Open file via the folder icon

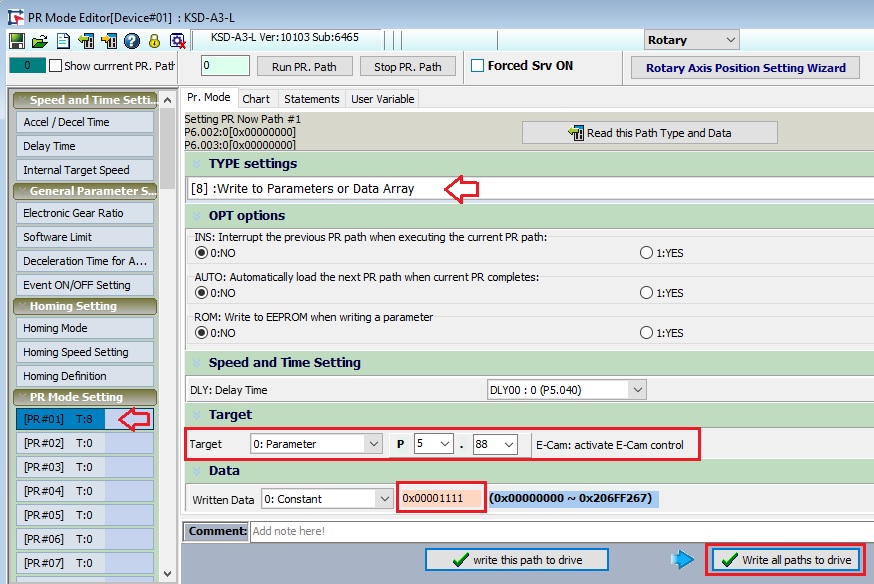point(39,41)
